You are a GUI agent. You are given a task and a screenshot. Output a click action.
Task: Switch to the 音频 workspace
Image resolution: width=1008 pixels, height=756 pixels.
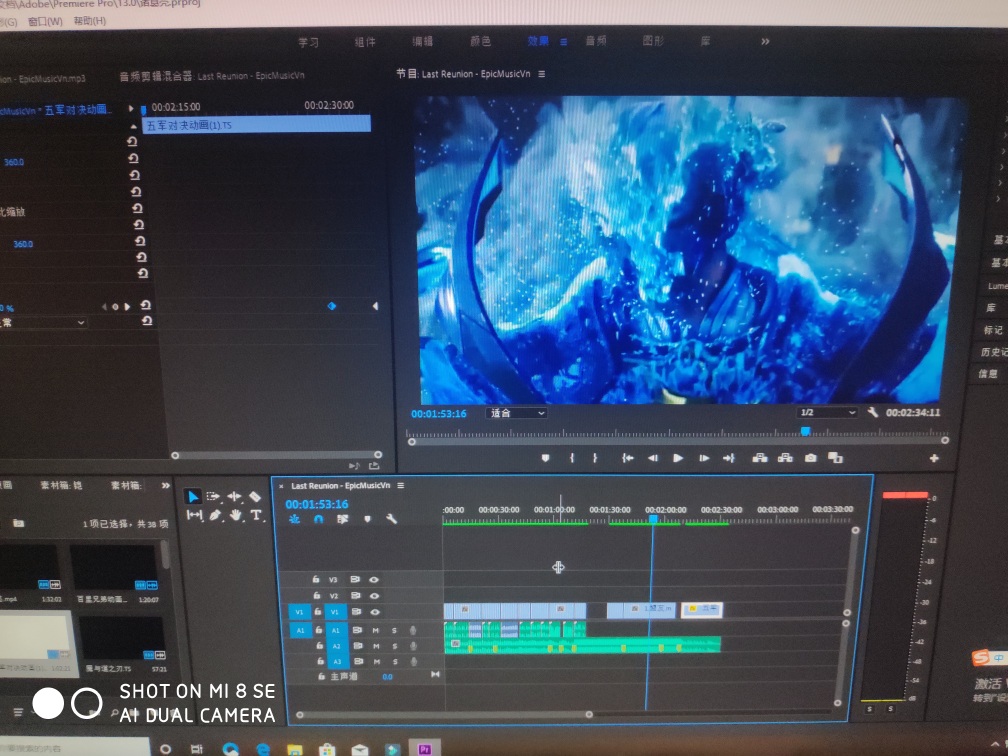596,41
